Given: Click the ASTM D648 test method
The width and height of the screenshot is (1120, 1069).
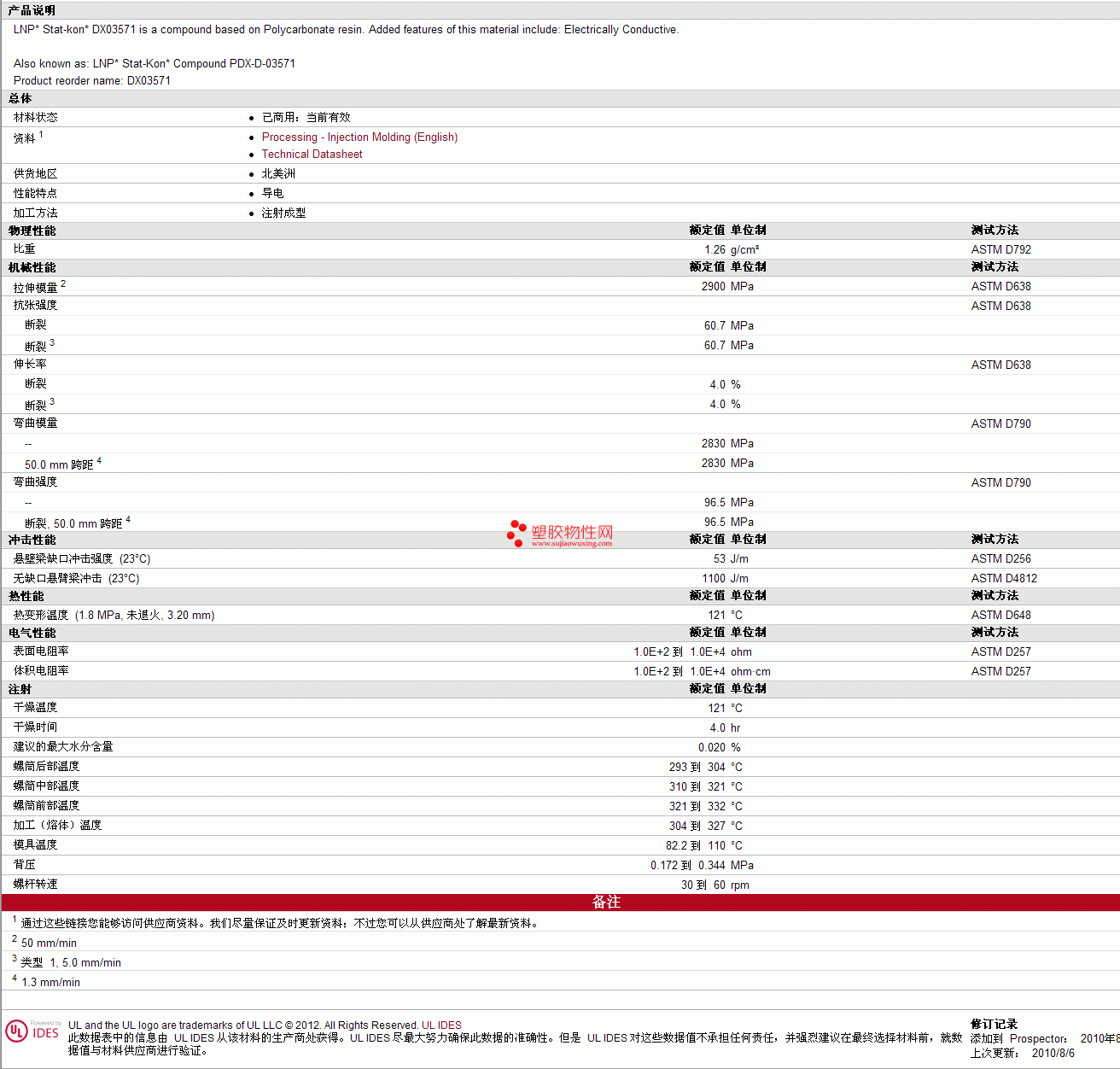Looking at the screenshot, I should 1001,616.
